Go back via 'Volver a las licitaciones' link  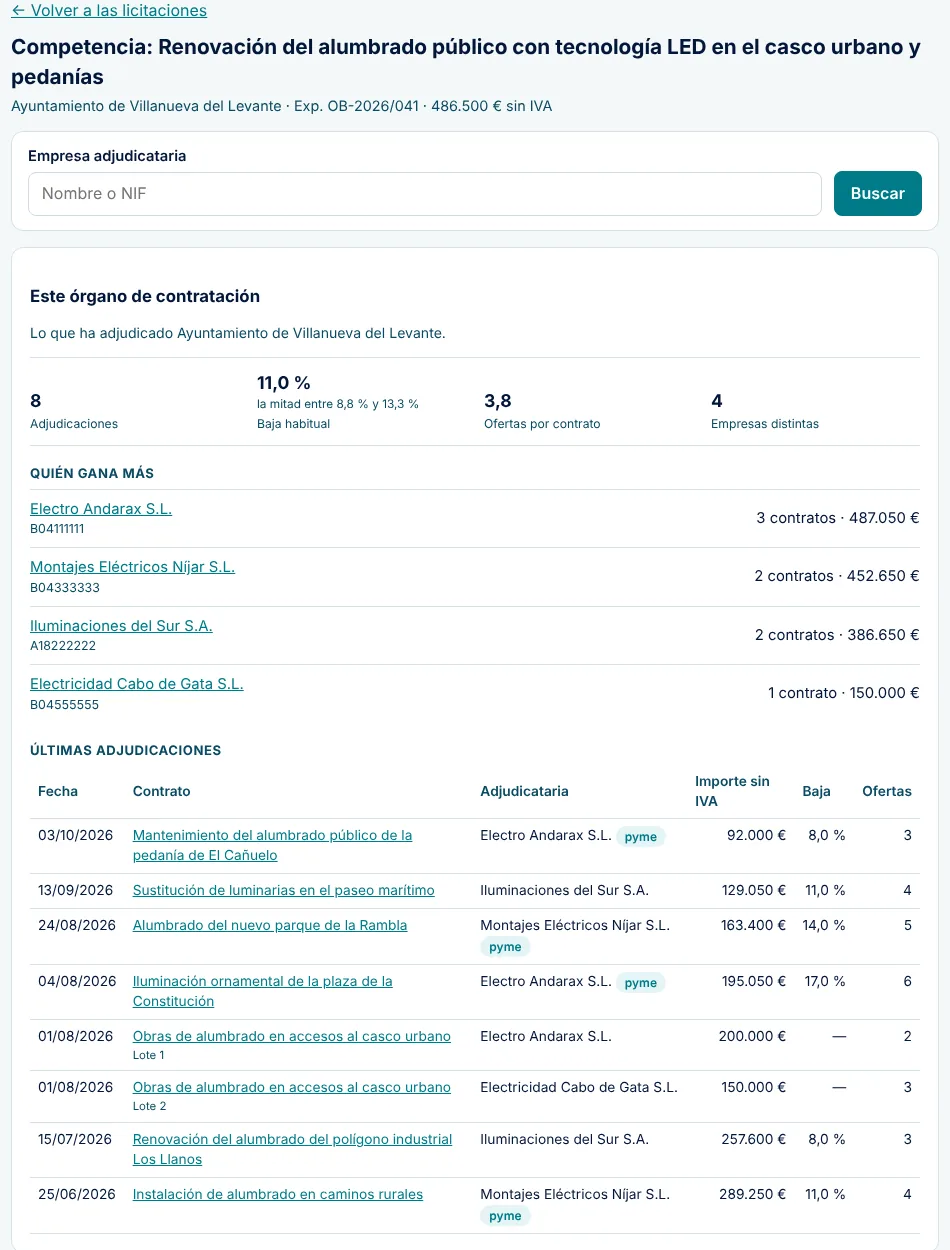(x=109, y=11)
